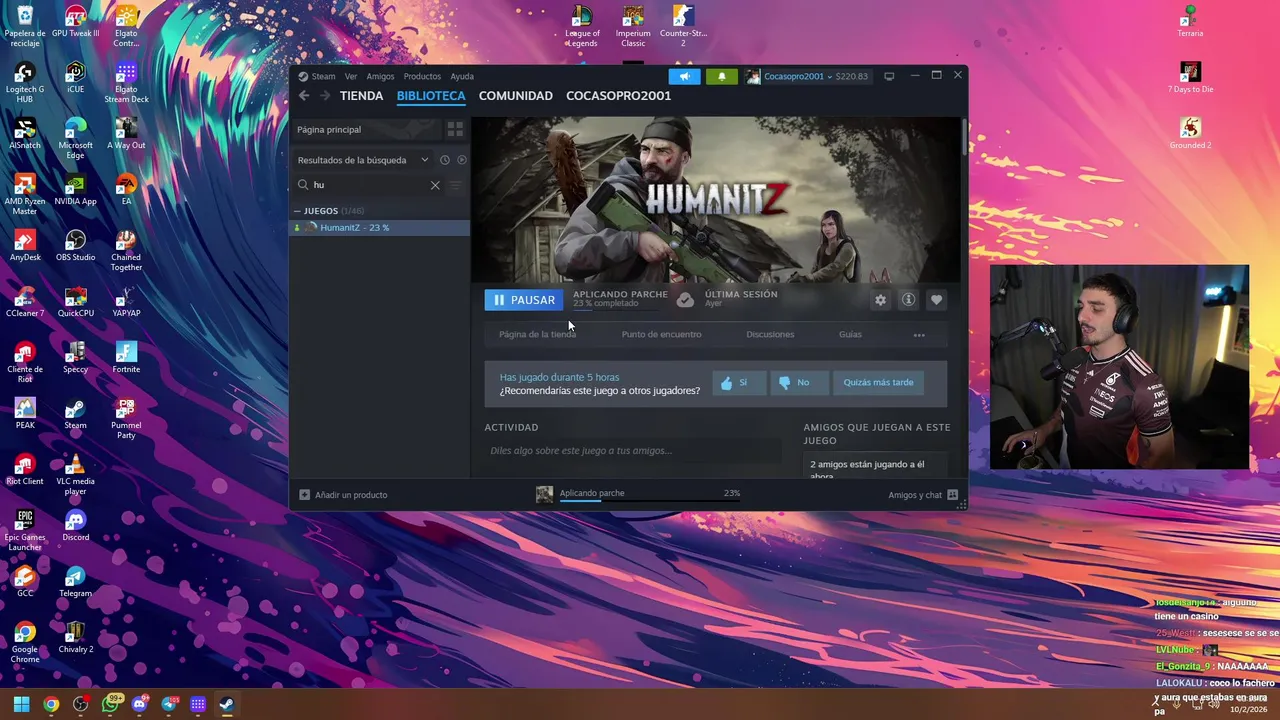Open Windows Start menu

(x=21, y=704)
